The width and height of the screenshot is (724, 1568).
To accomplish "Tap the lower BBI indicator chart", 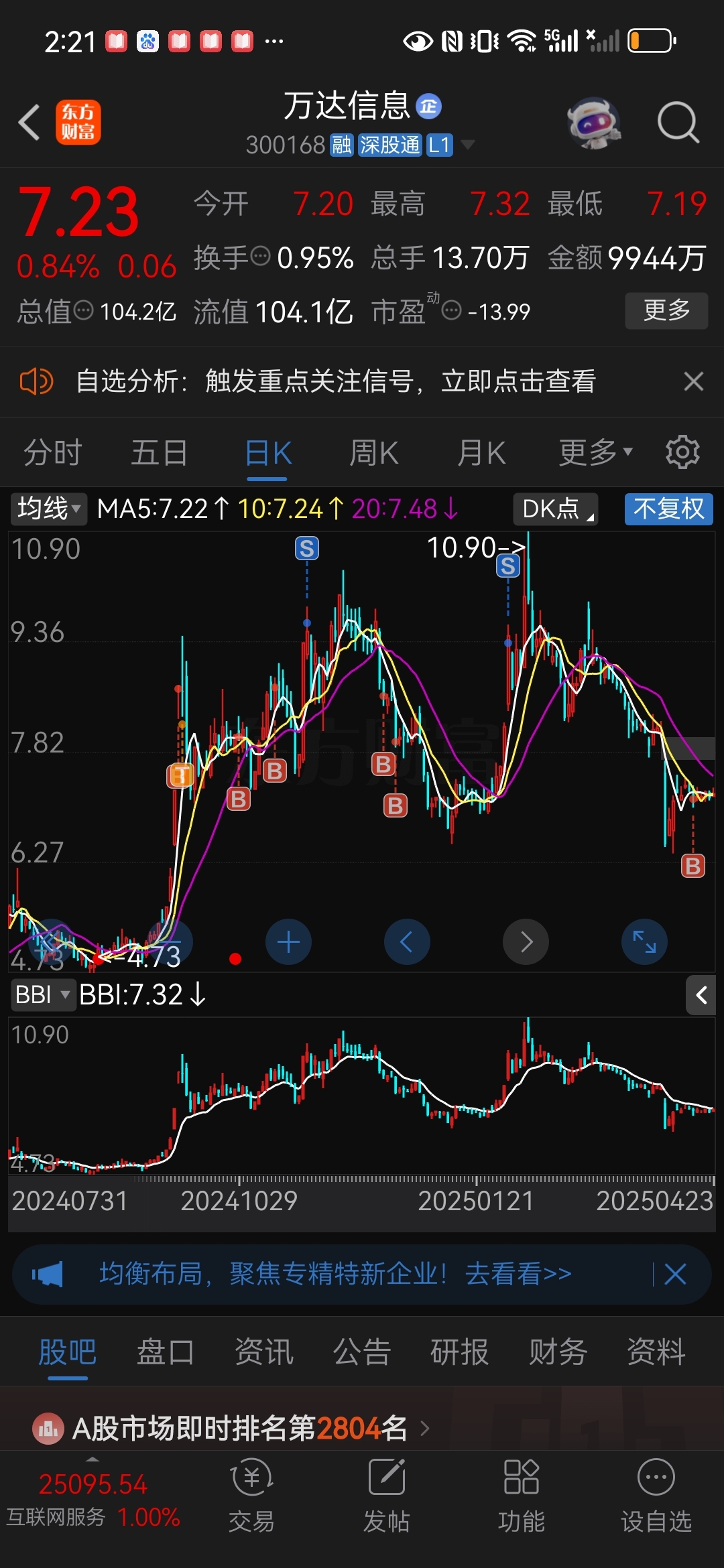I will pyautogui.click(x=362, y=1096).
